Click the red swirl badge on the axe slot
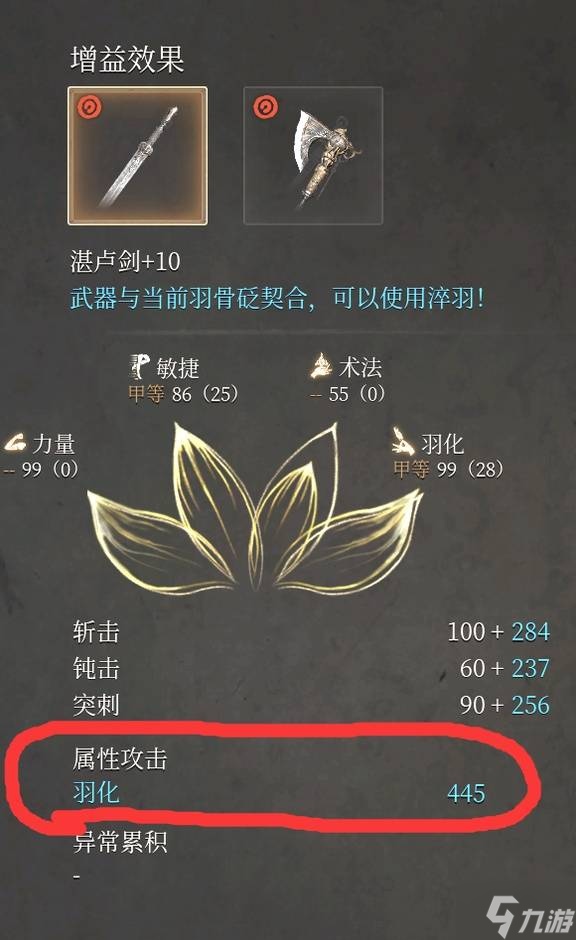Viewport: 576px width, 940px height. tap(265, 108)
